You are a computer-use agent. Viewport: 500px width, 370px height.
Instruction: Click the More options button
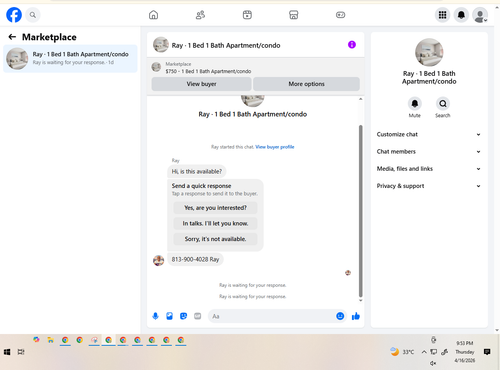pyautogui.click(x=306, y=84)
